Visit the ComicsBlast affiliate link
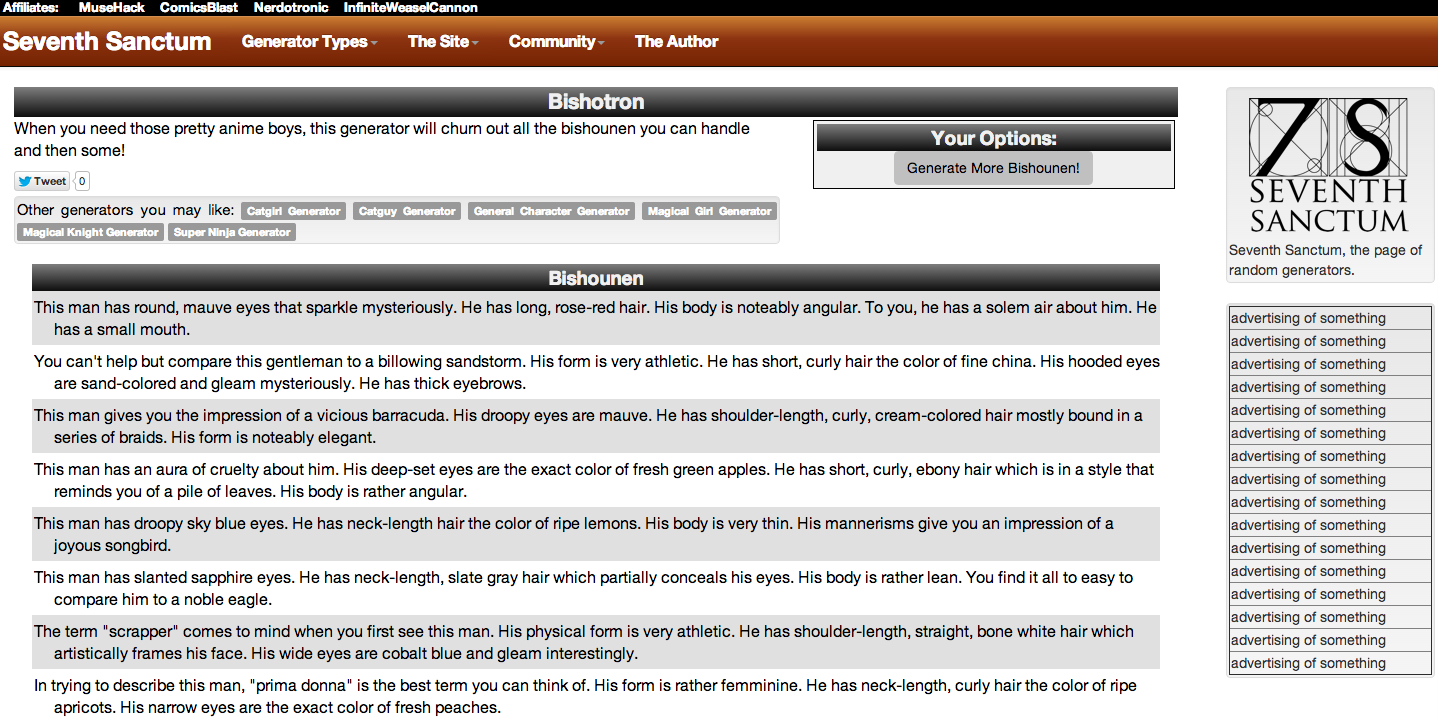1438x721 pixels. coord(199,7)
